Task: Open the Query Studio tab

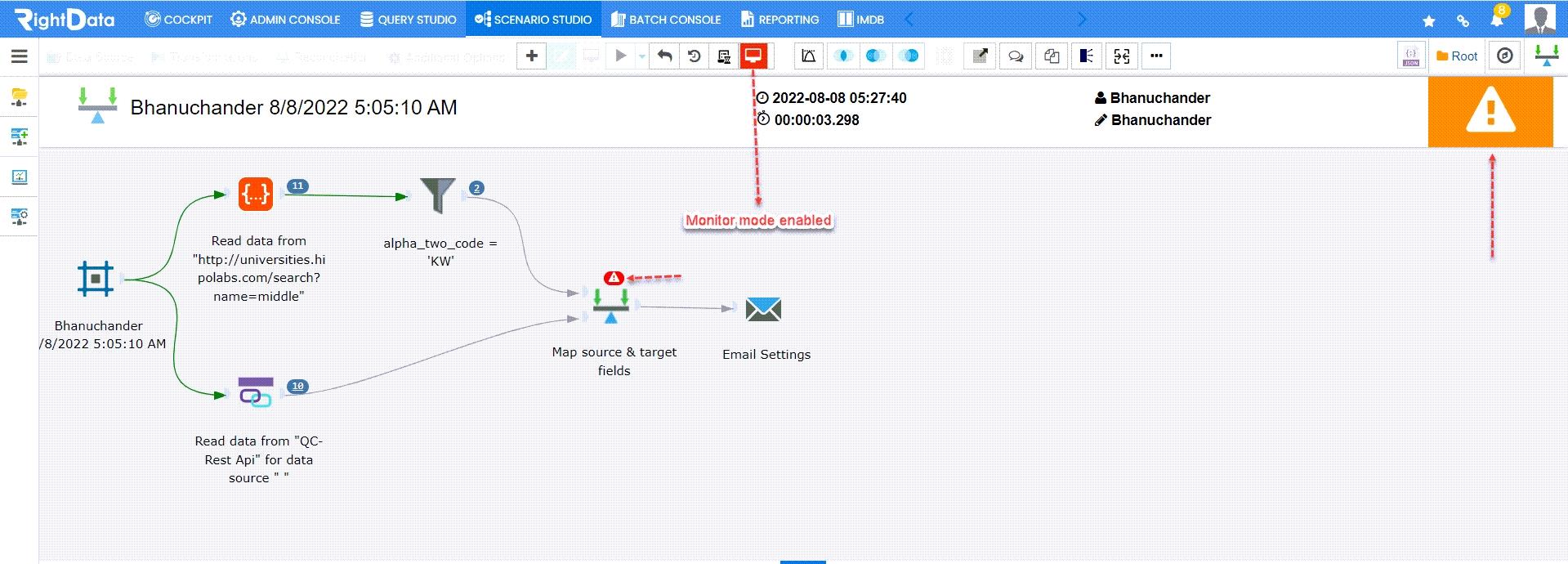Action: (x=408, y=20)
